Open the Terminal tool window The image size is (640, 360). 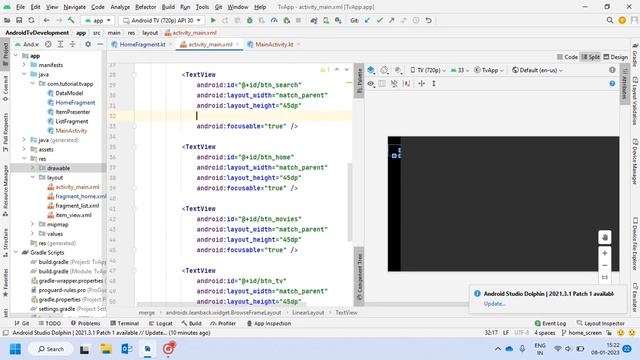pyautogui.click(x=124, y=323)
